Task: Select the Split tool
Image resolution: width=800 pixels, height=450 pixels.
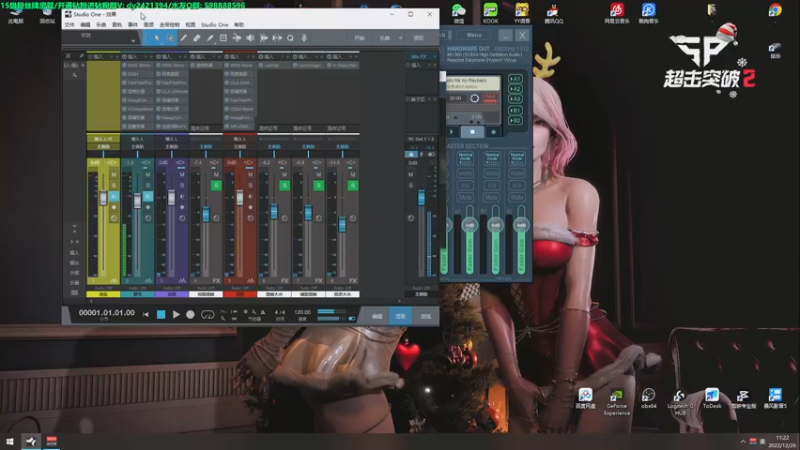Action: click(x=183, y=38)
